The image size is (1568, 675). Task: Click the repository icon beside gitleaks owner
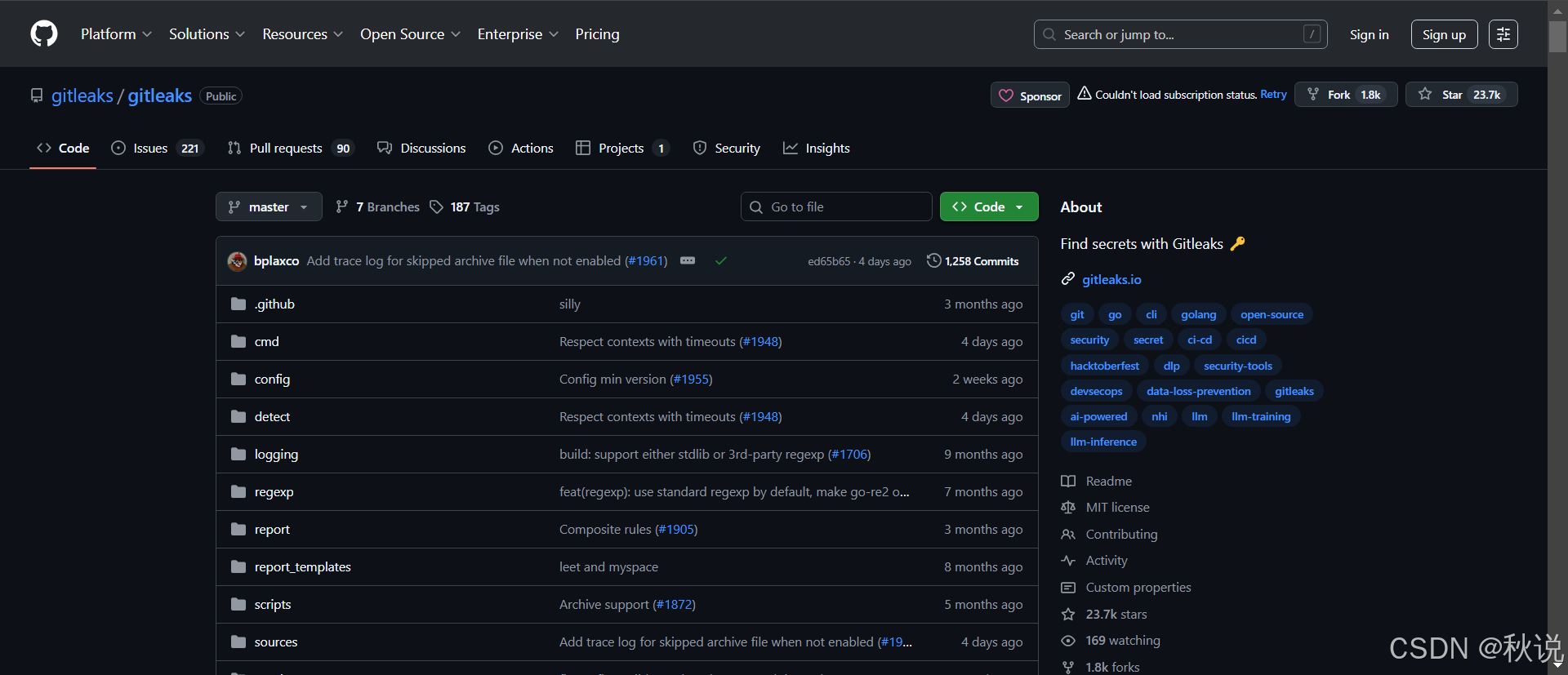click(x=37, y=95)
